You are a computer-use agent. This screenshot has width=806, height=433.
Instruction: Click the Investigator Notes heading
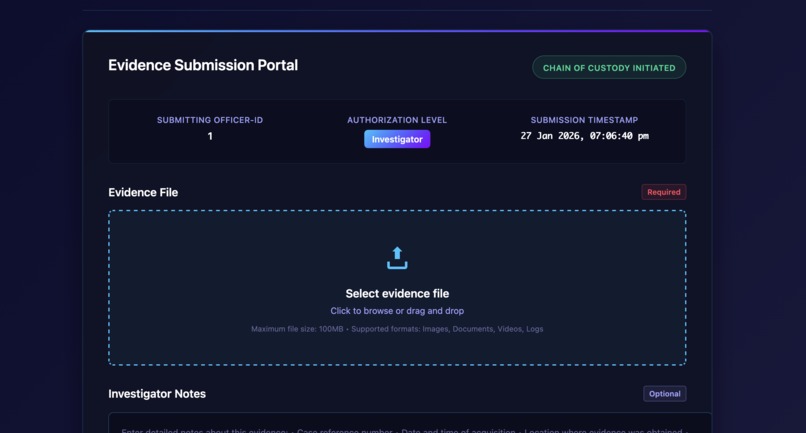tap(157, 394)
